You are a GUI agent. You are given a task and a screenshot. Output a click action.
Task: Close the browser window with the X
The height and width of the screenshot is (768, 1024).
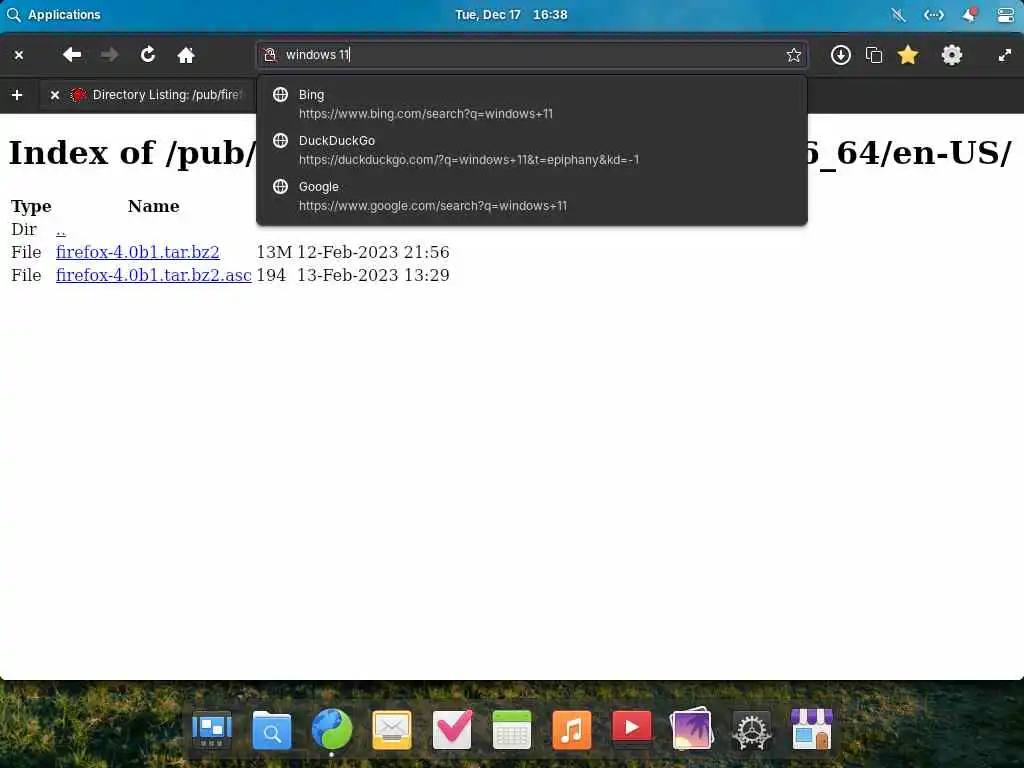19,55
